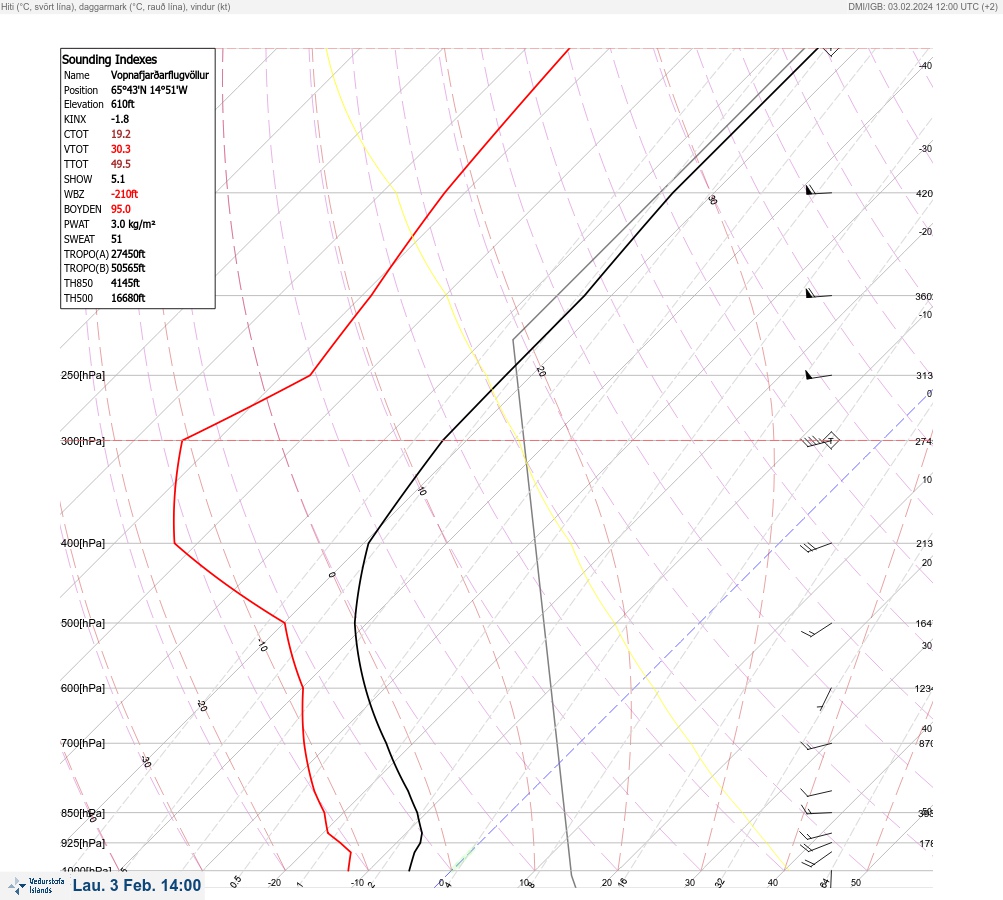Click the BOYDEN value 95.0
Image resolution: width=1003 pixels, height=900 pixels.
click(x=121, y=209)
